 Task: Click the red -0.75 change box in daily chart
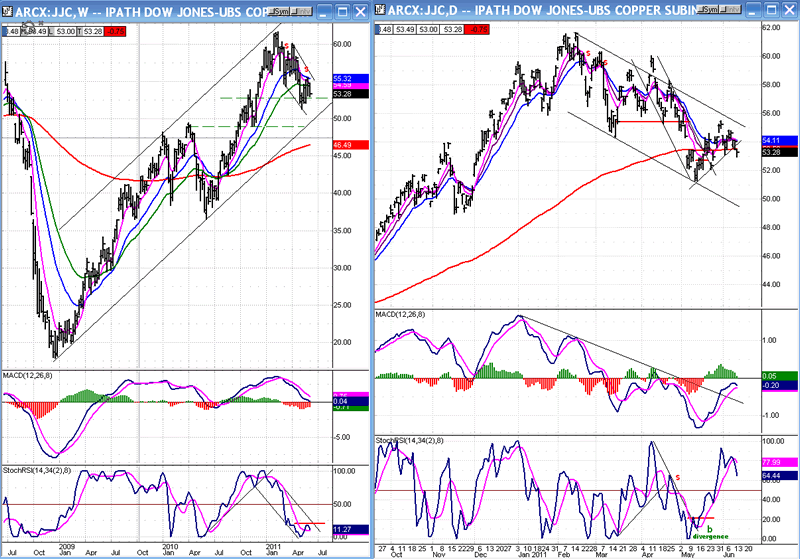tap(478, 30)
